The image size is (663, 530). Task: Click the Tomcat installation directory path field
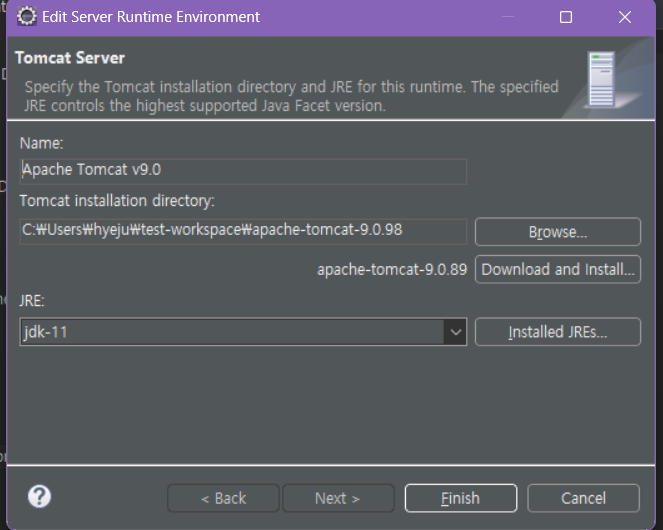[243, 231]
